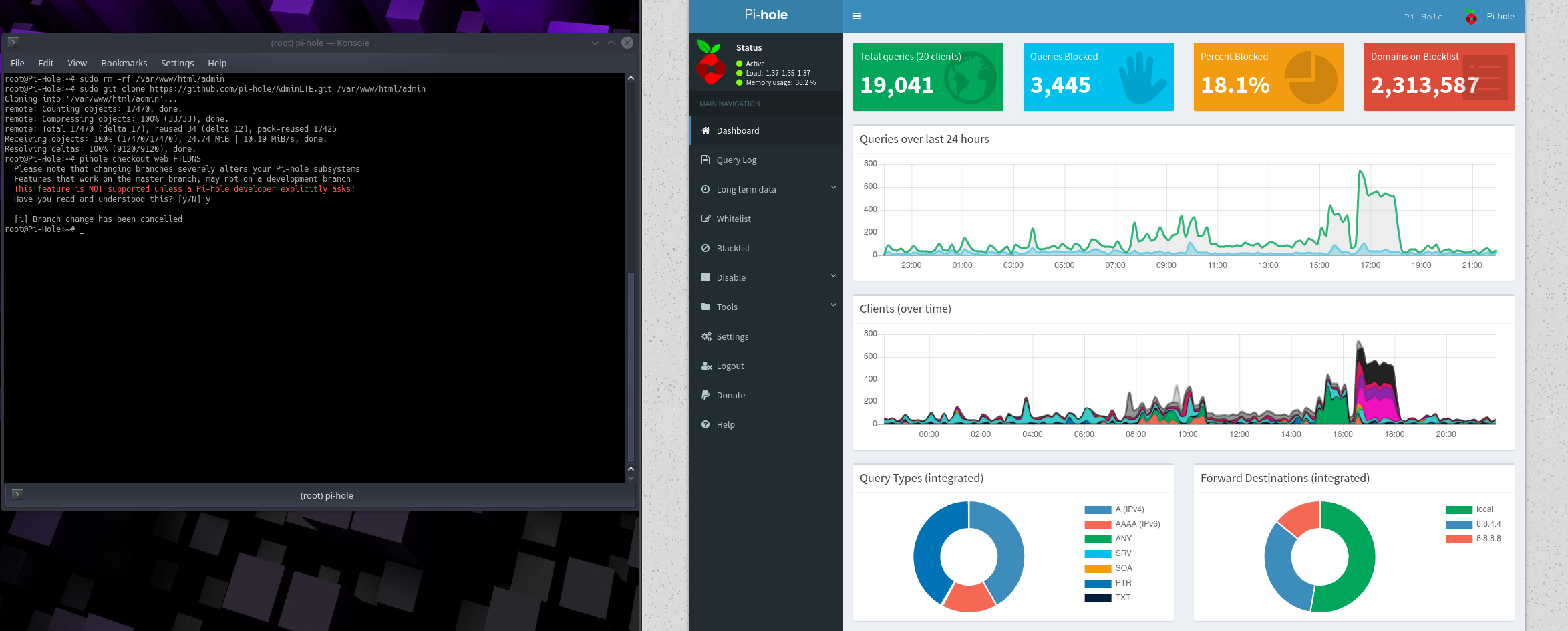Expand the Long term data submenu
This screenshot has height=631, width=1568.
click(833, 188)
